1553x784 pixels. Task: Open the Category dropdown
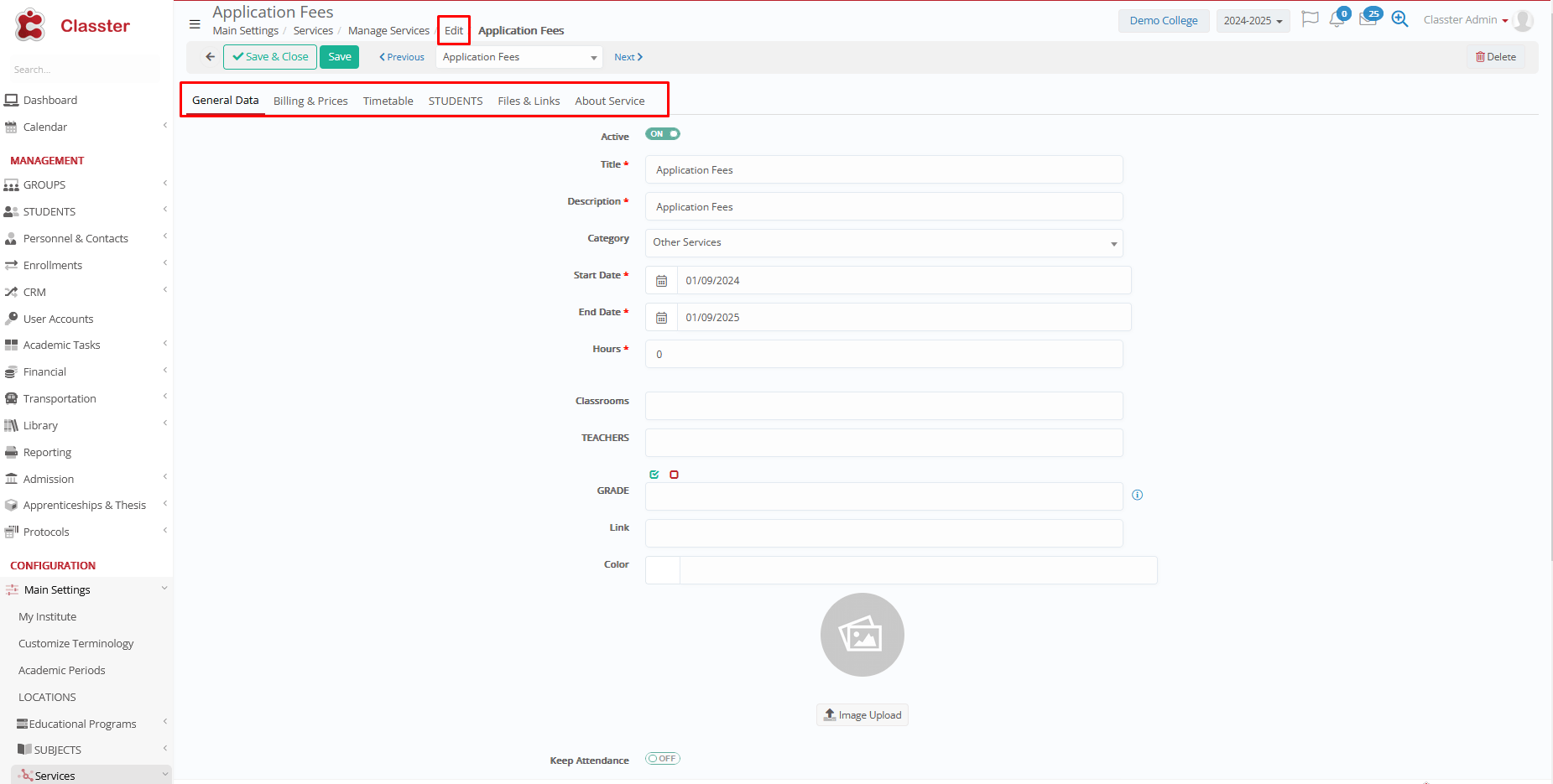883,243
